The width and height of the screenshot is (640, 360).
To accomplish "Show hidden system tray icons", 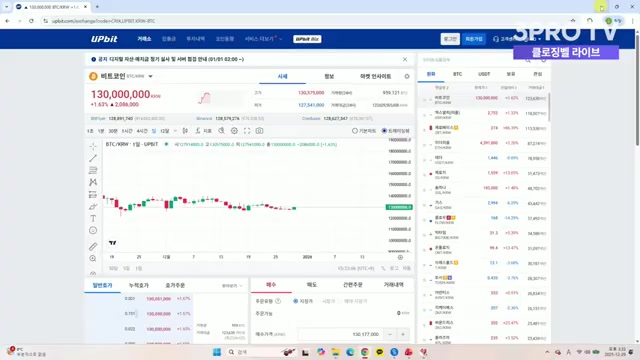I will [547, 352].
